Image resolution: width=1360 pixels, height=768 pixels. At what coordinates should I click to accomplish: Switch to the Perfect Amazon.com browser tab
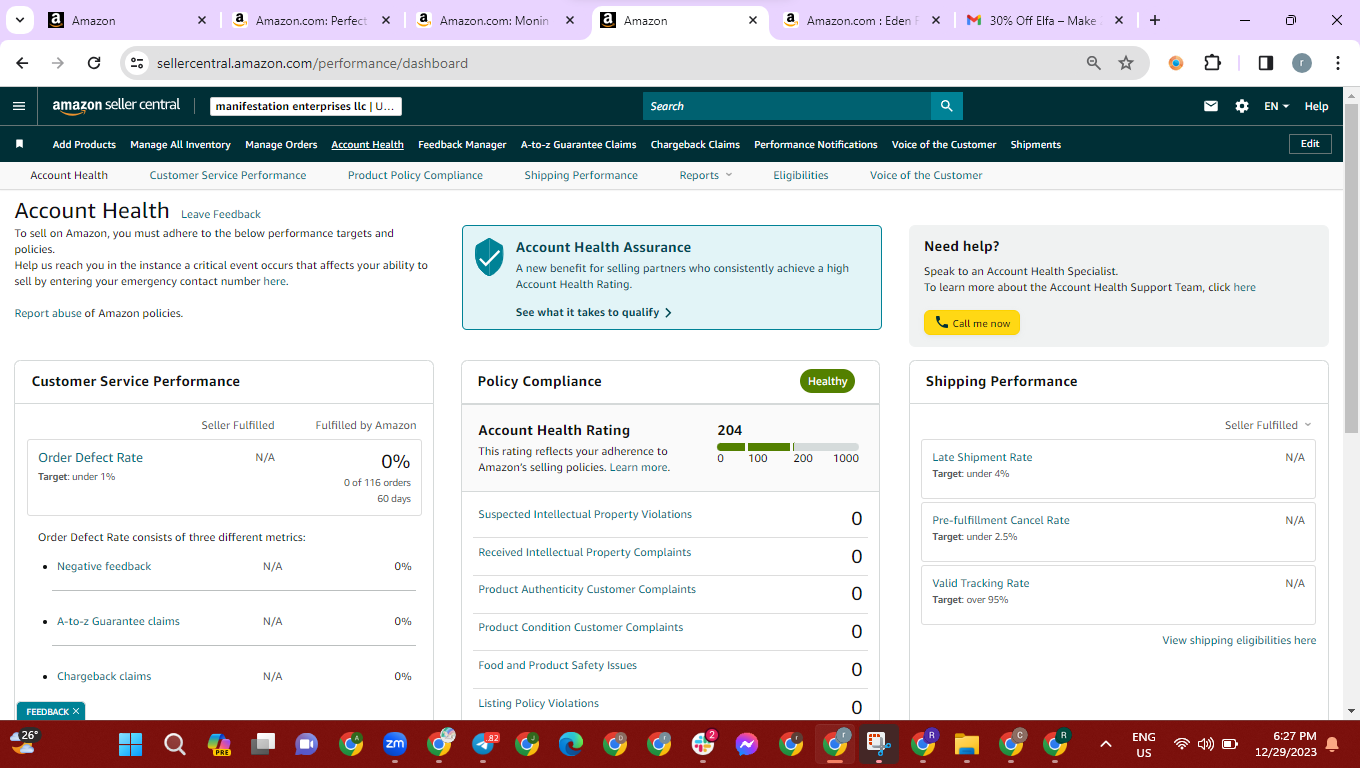[x=312, y=20]
